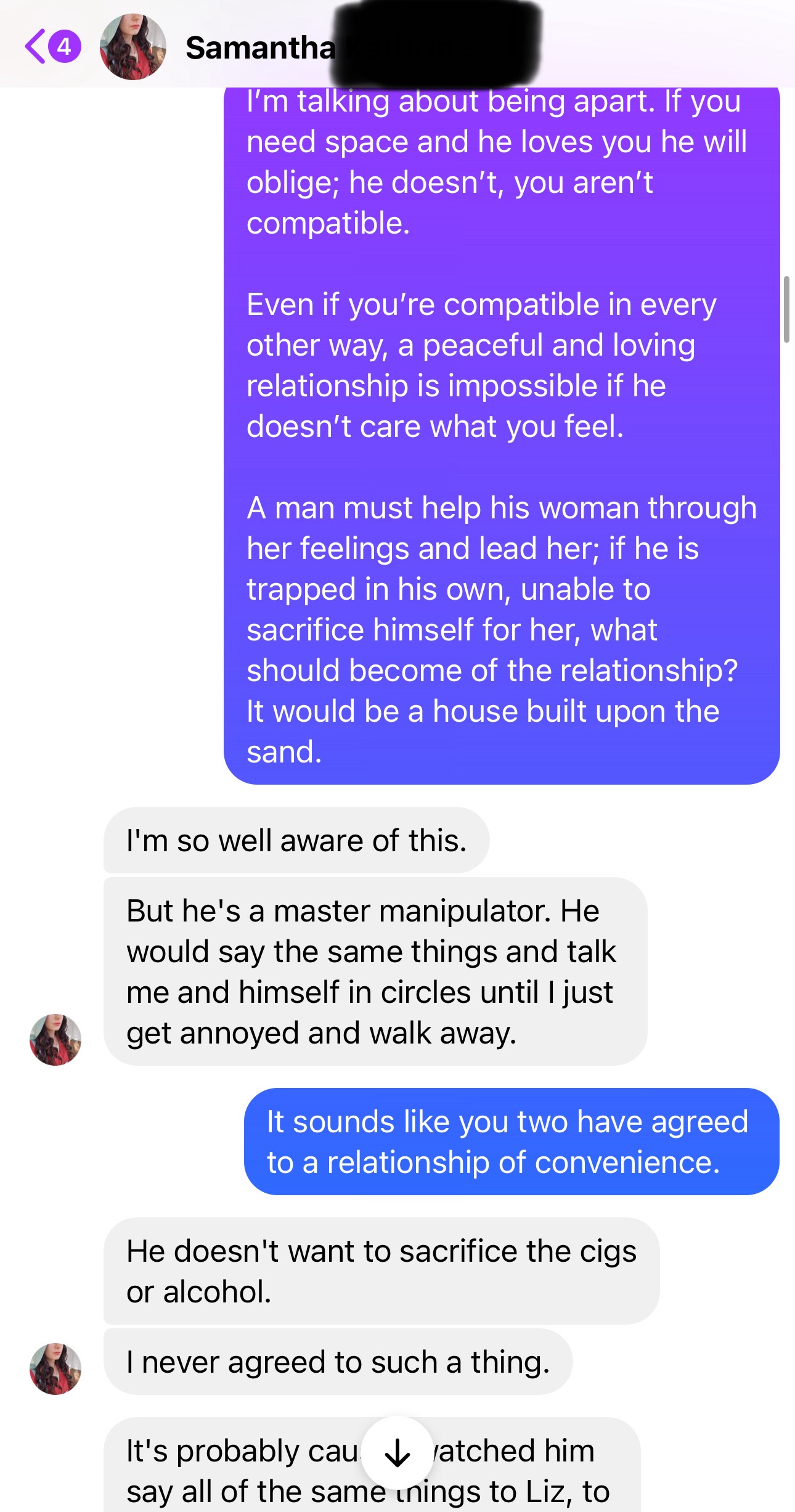Tap avatar beside 'I never agreed' message
The image size is (795, 1512).
pos(55,1368)
